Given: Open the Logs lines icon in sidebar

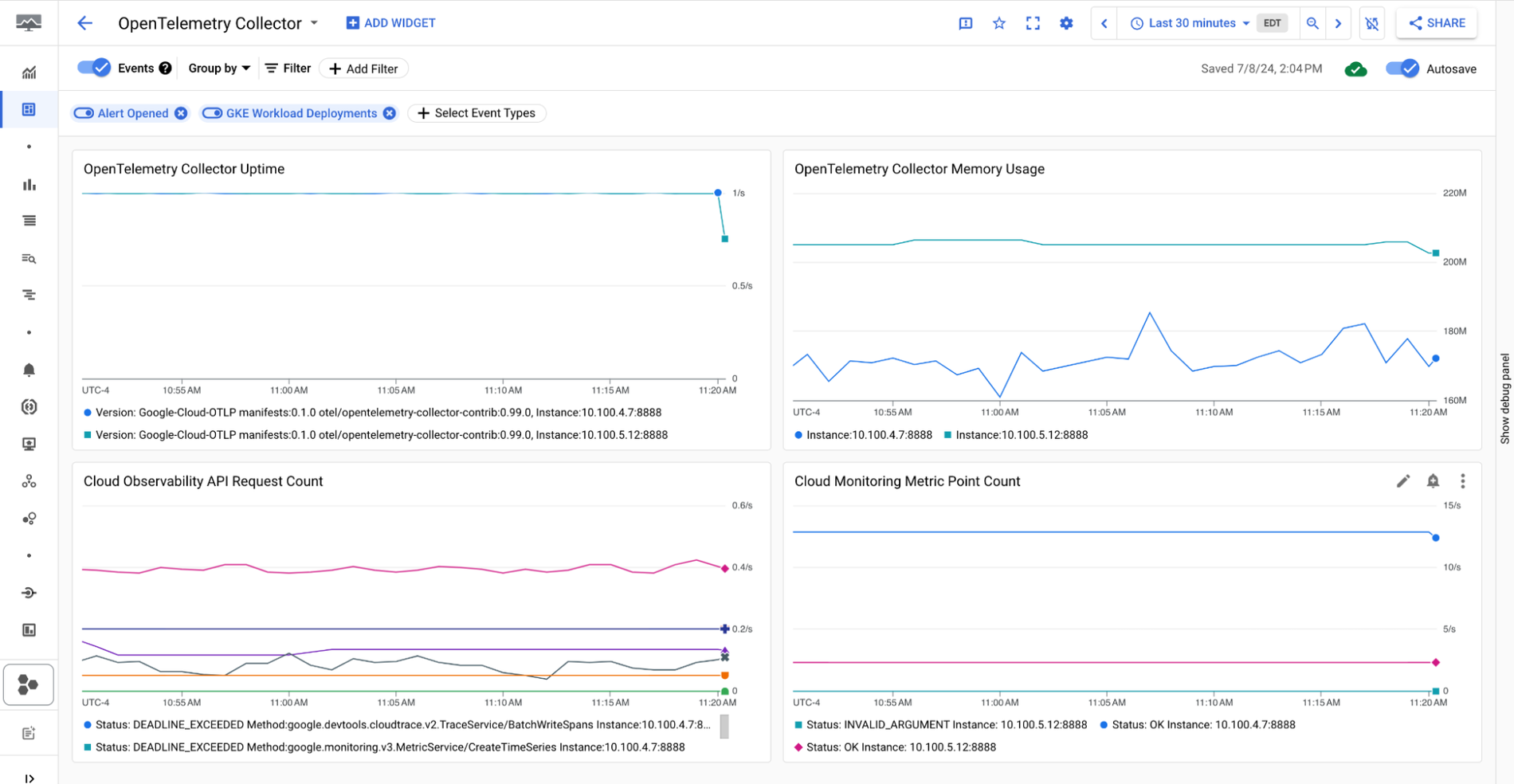Looking at the screenshot, I should point(29,221).
